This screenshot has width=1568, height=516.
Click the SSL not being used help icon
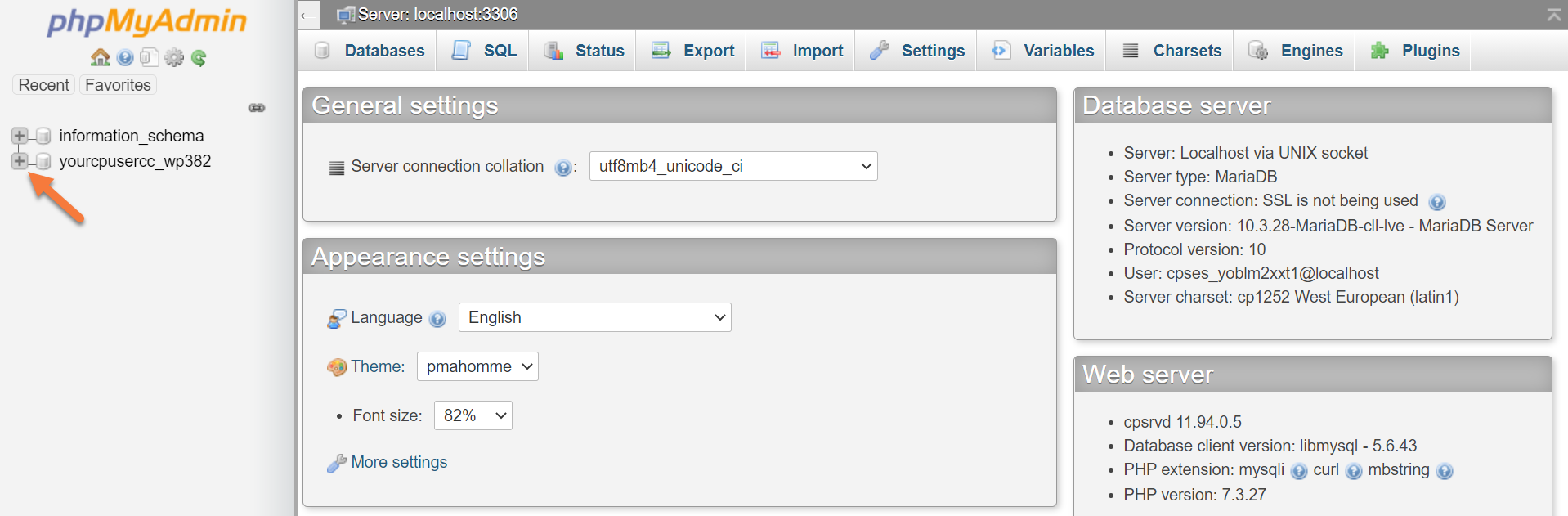click(1436, 202)
